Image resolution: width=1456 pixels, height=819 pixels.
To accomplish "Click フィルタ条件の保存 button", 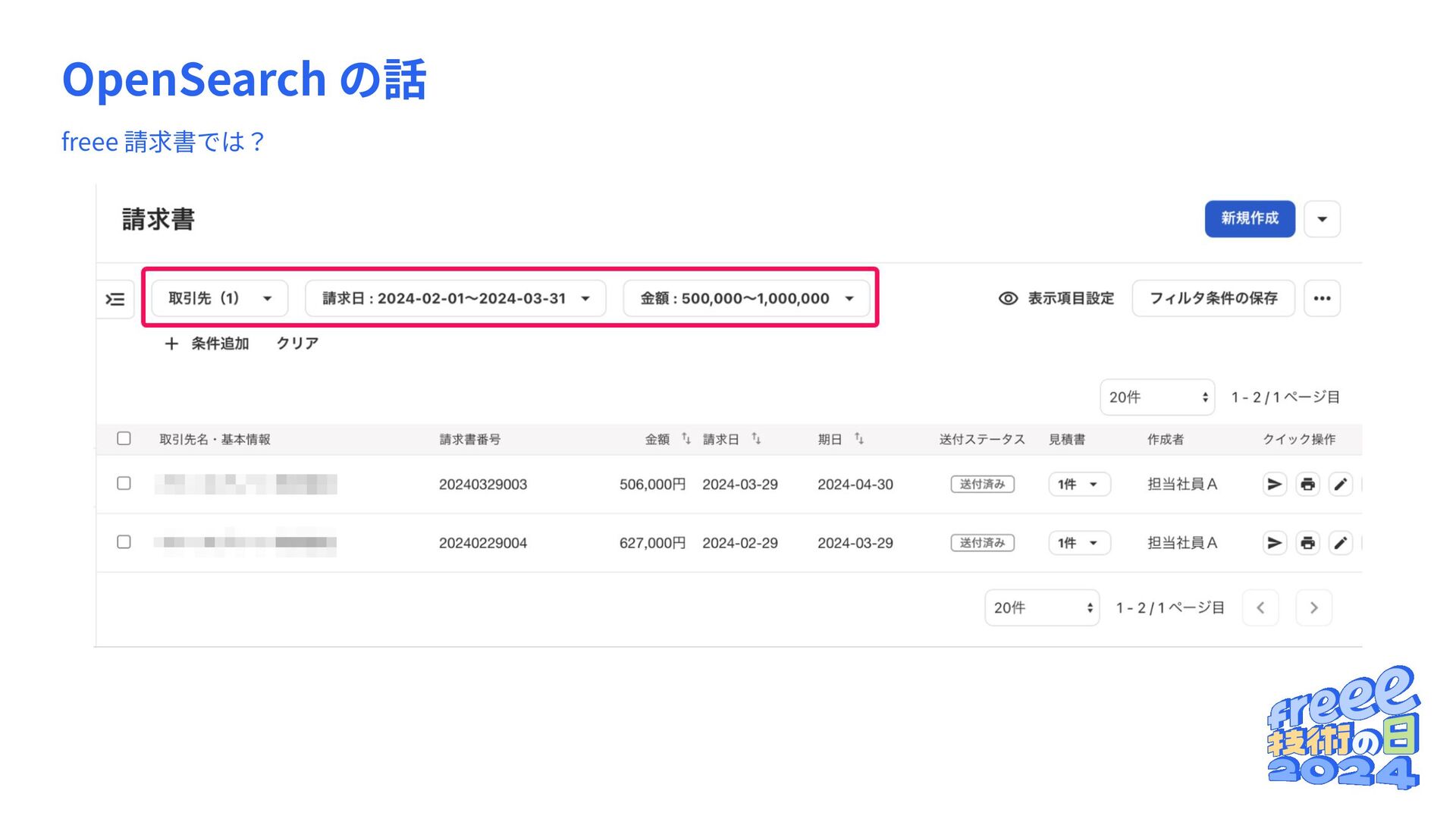I will point(1213,299).
